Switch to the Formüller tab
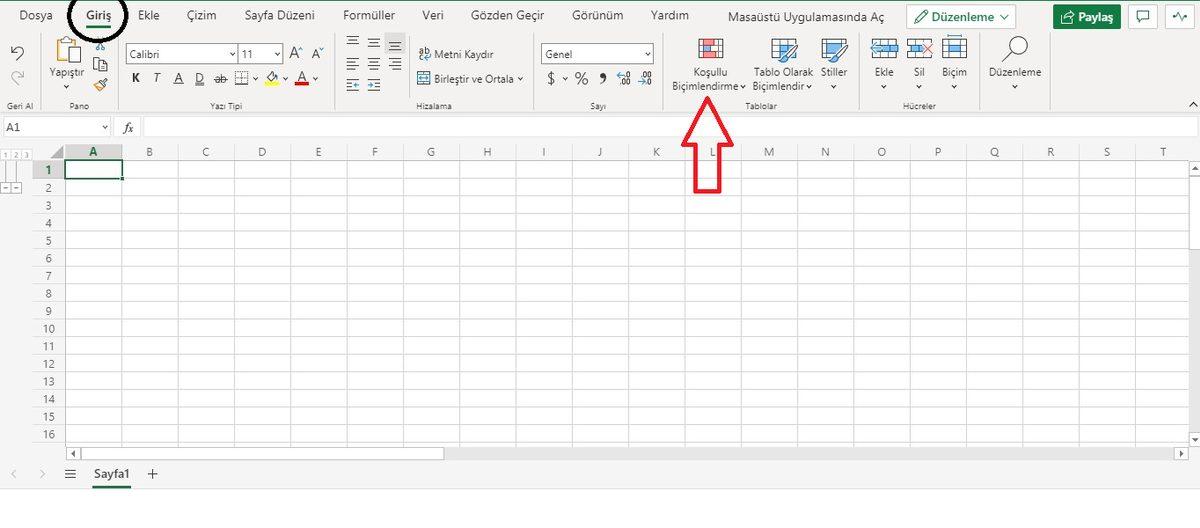The height and width of the screenshot is (528, 1200). pos(369,16)
